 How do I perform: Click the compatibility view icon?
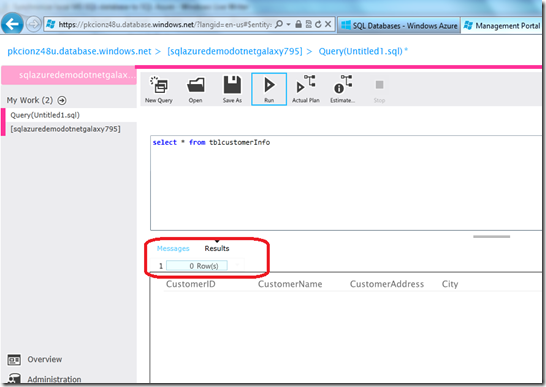click(309, 24)
